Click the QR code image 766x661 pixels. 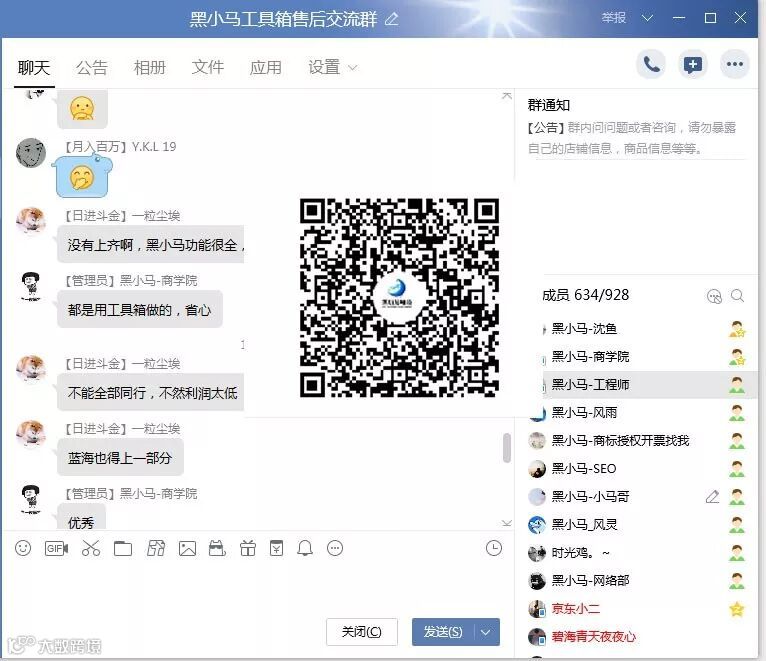(x=399, y=298)
